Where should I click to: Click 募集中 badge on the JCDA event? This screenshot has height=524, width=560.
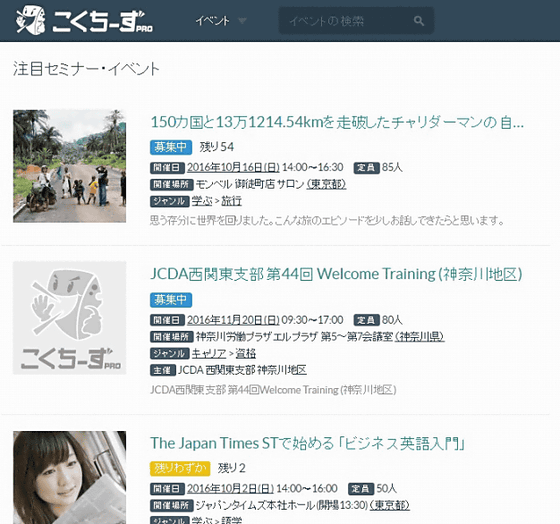[x=171, y=300]
